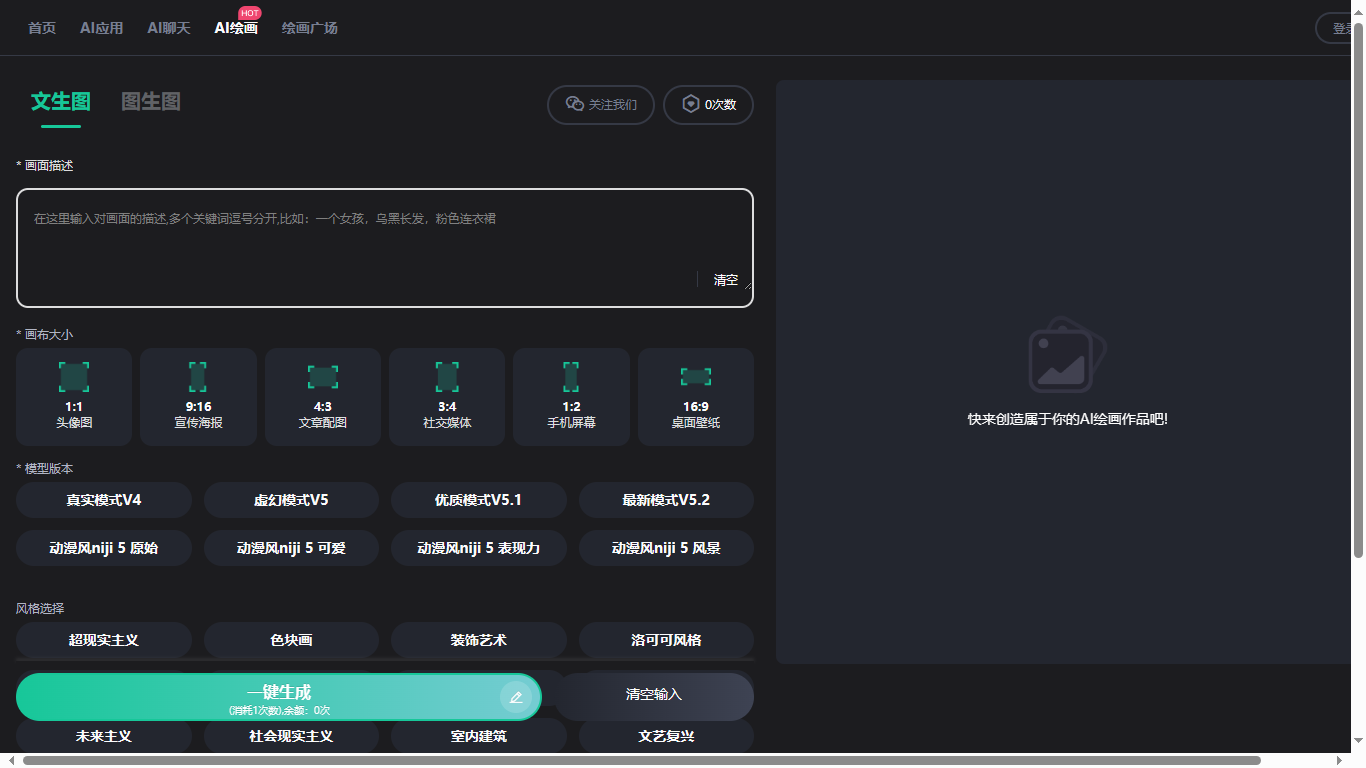Choose model 虚幻模式V5

291,500
